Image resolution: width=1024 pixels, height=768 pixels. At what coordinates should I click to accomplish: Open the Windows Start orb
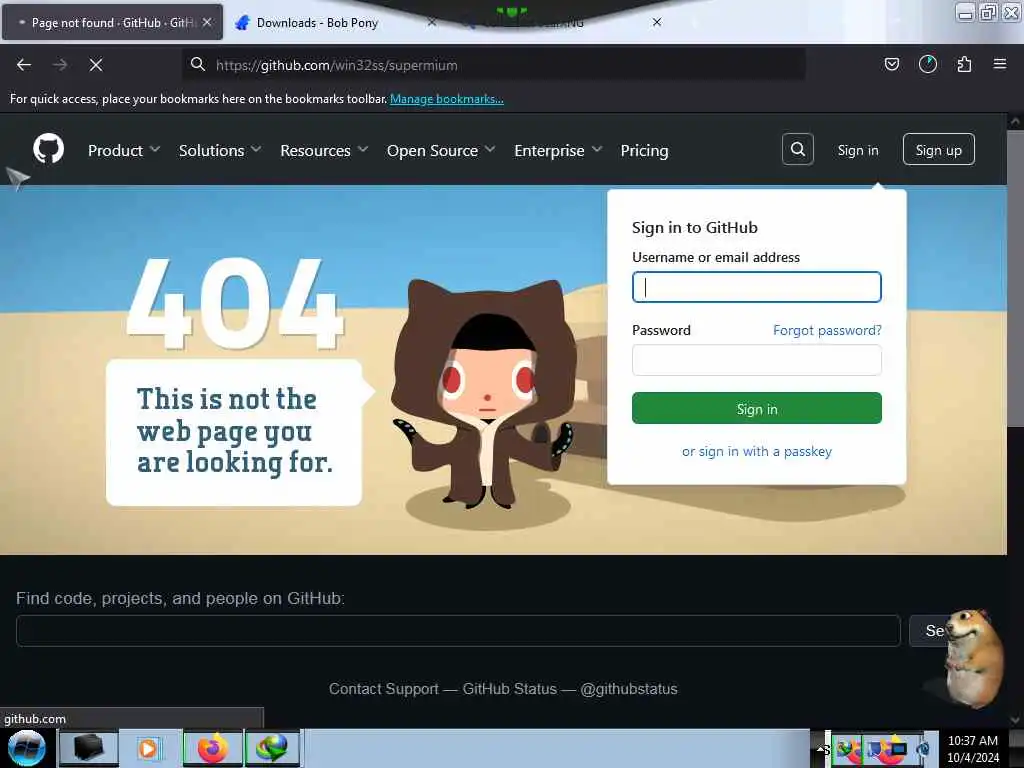26,748
